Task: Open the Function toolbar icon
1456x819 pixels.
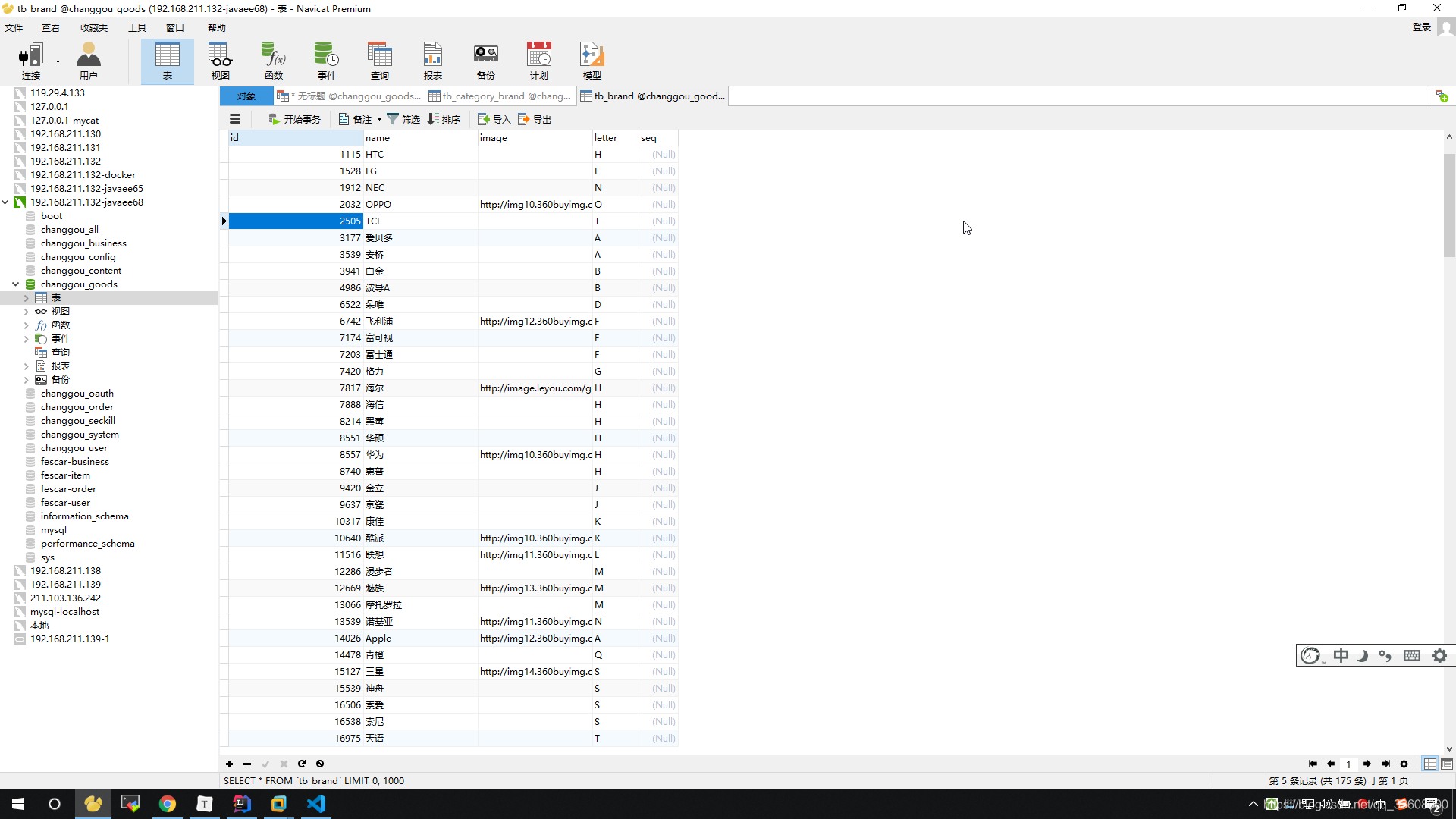Action: [x=274, y=61]
